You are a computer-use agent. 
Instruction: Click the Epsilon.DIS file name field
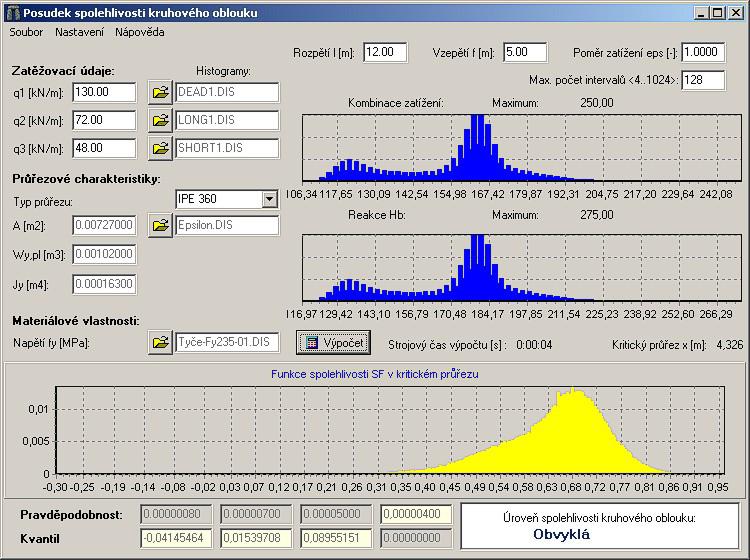(x=227, y=225)
